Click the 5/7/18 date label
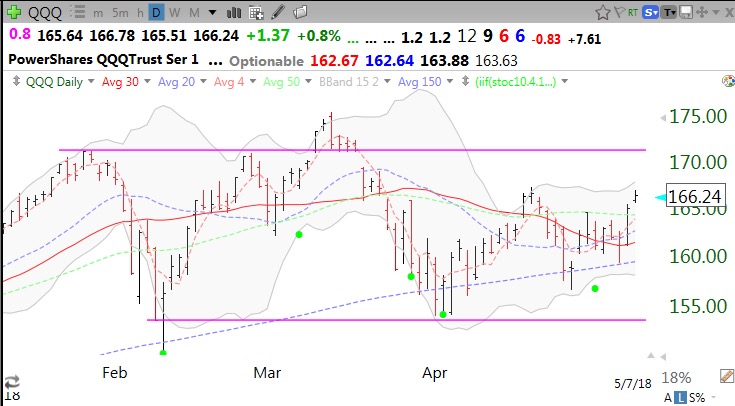Screen dimensions: 735x406 [x=633, y=384]
